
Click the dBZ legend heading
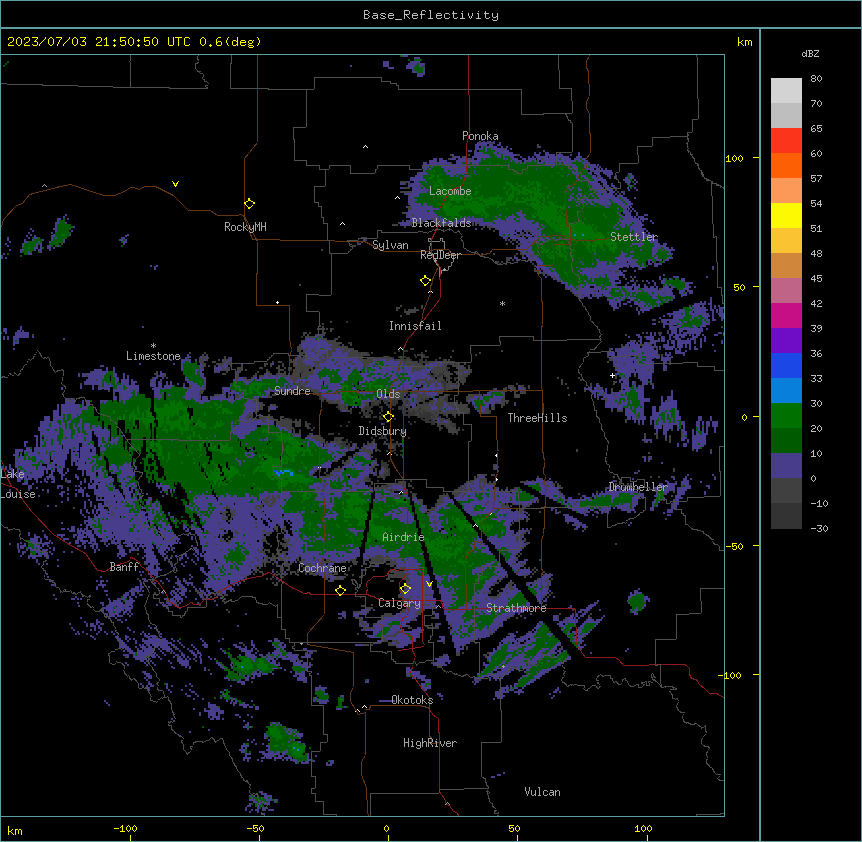tap(810, 54)
